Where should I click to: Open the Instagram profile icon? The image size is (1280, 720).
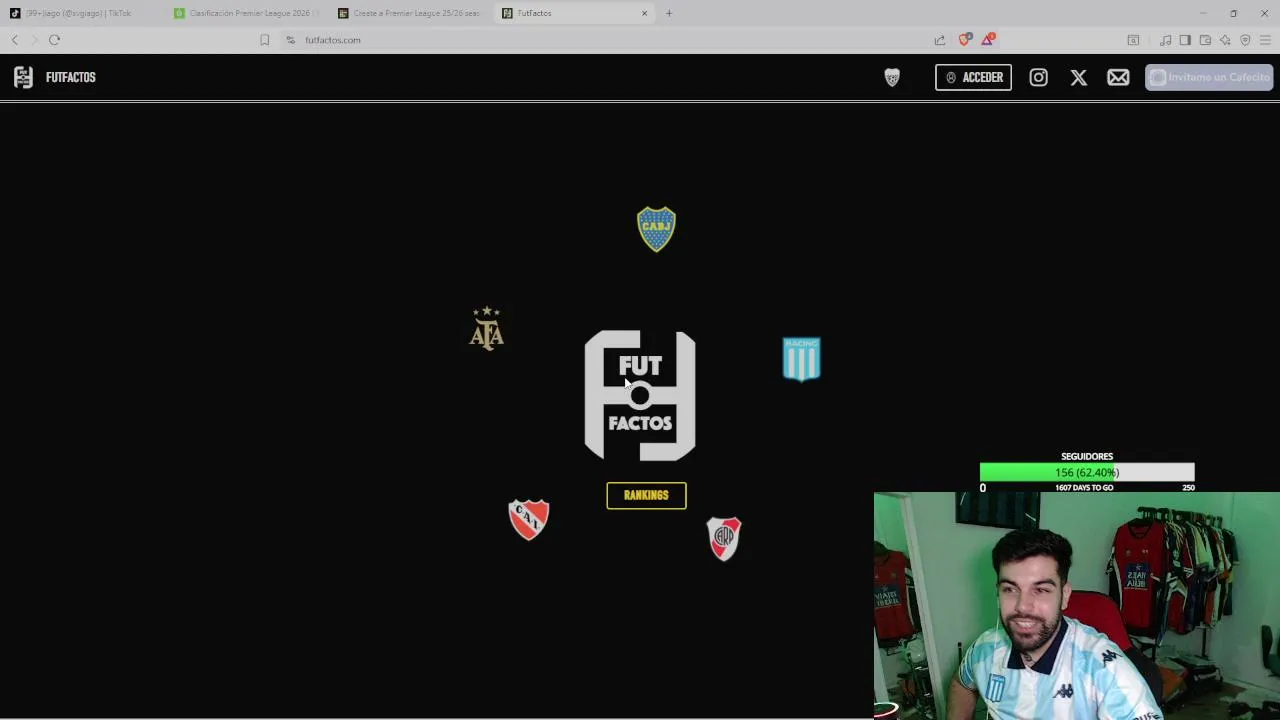tap(1038, 77)
